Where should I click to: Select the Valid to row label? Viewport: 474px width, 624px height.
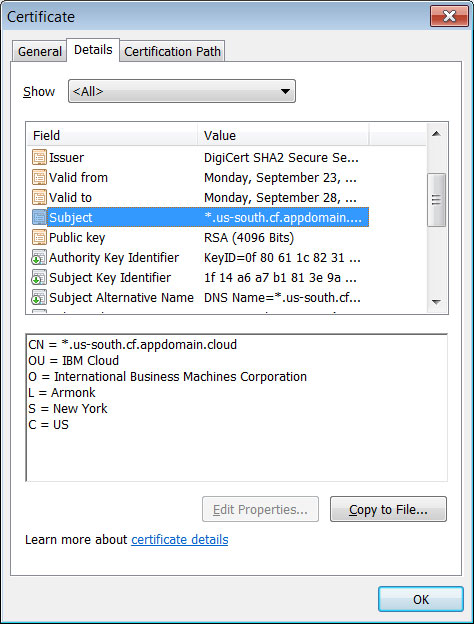pos(70,197)
